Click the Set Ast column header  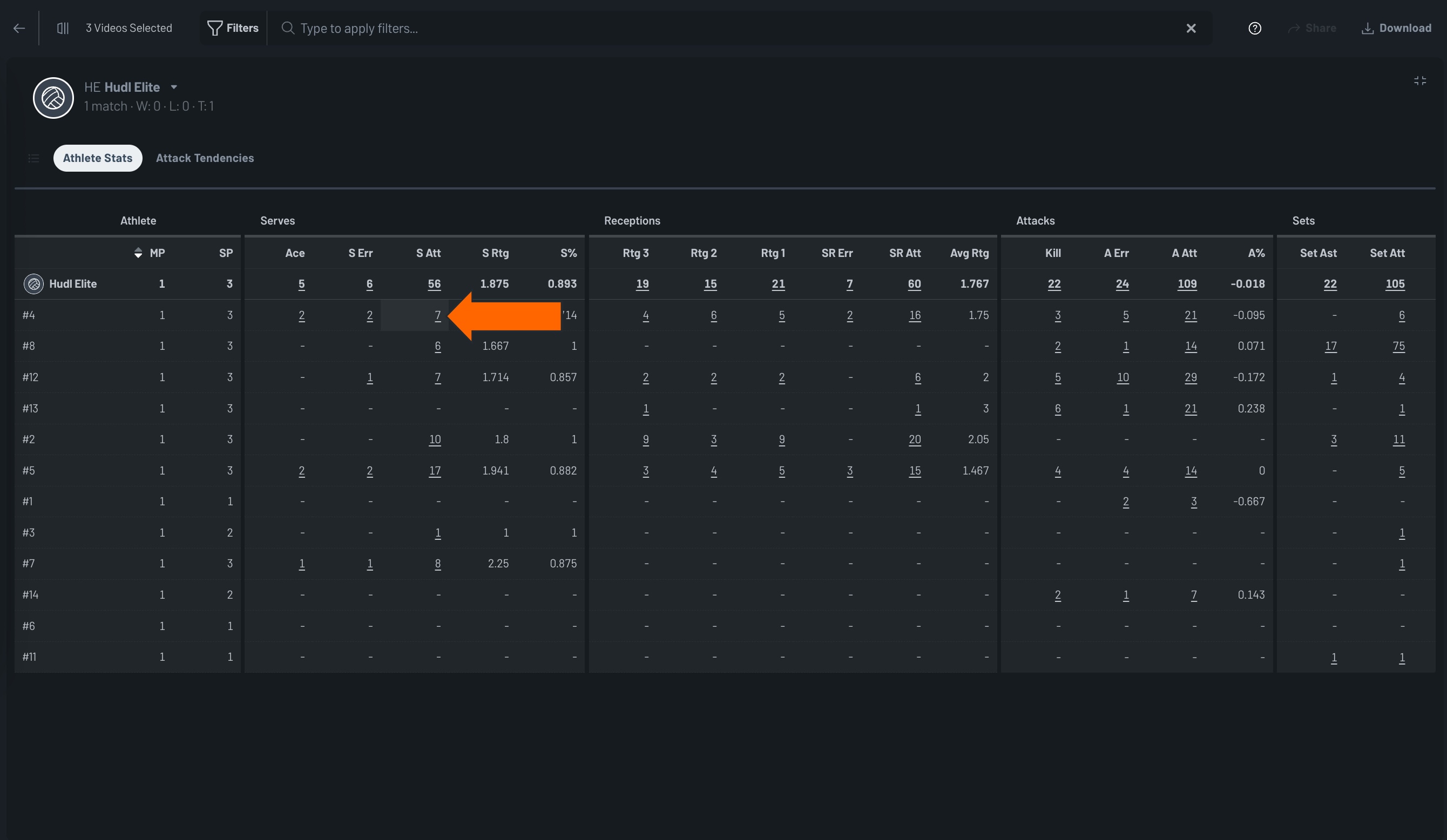point(1318,253)
